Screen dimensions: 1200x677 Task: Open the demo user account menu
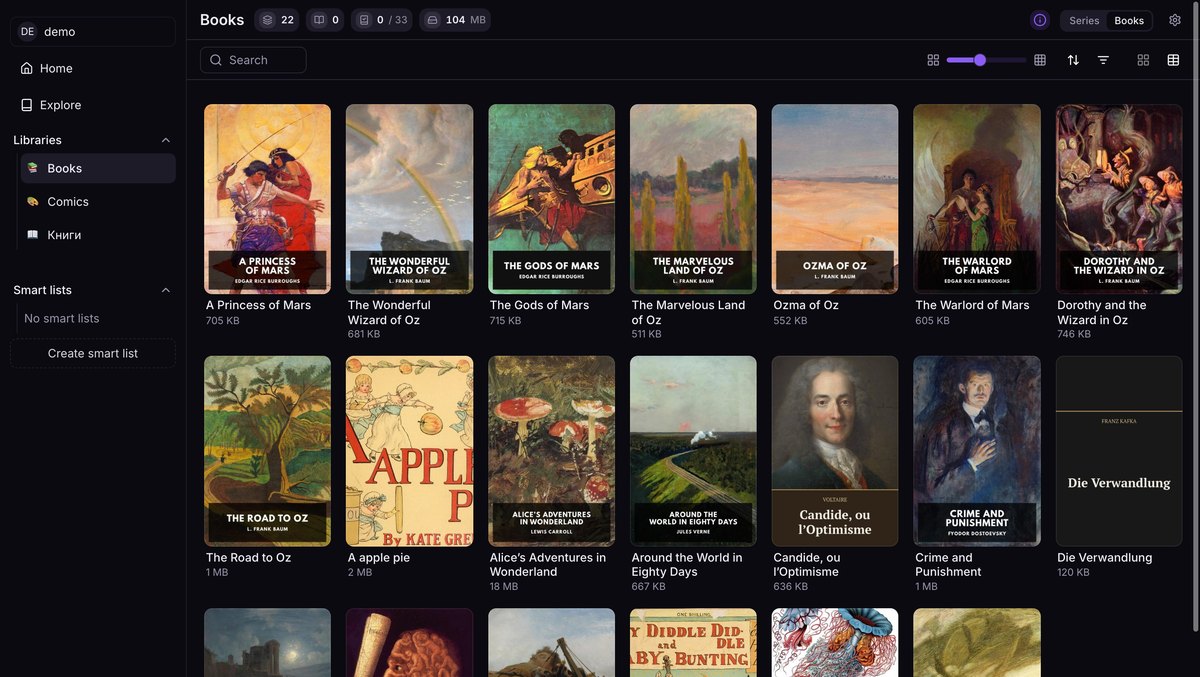(93, 31)
